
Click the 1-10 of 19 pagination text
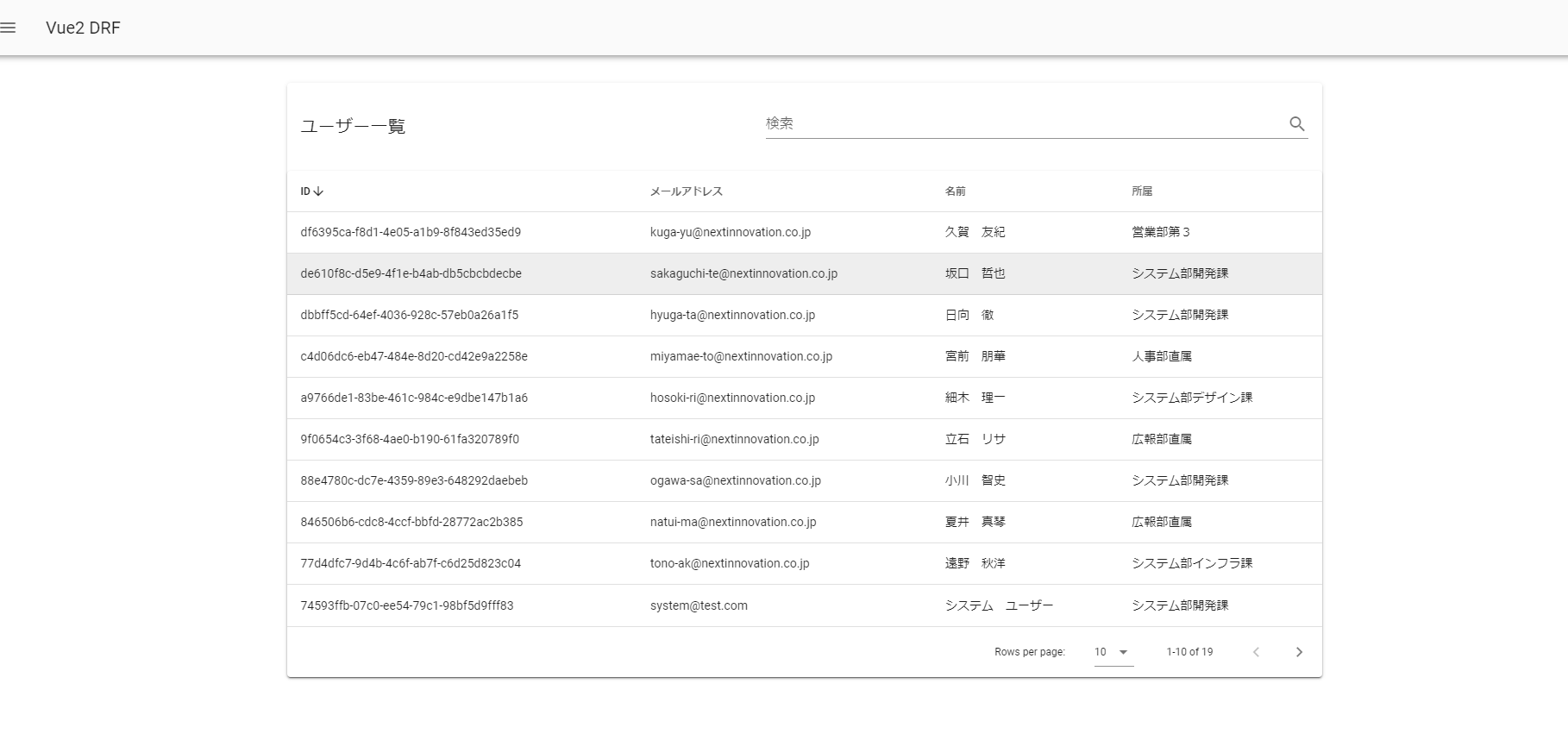pyautogui.click(x=1189, y=652)
